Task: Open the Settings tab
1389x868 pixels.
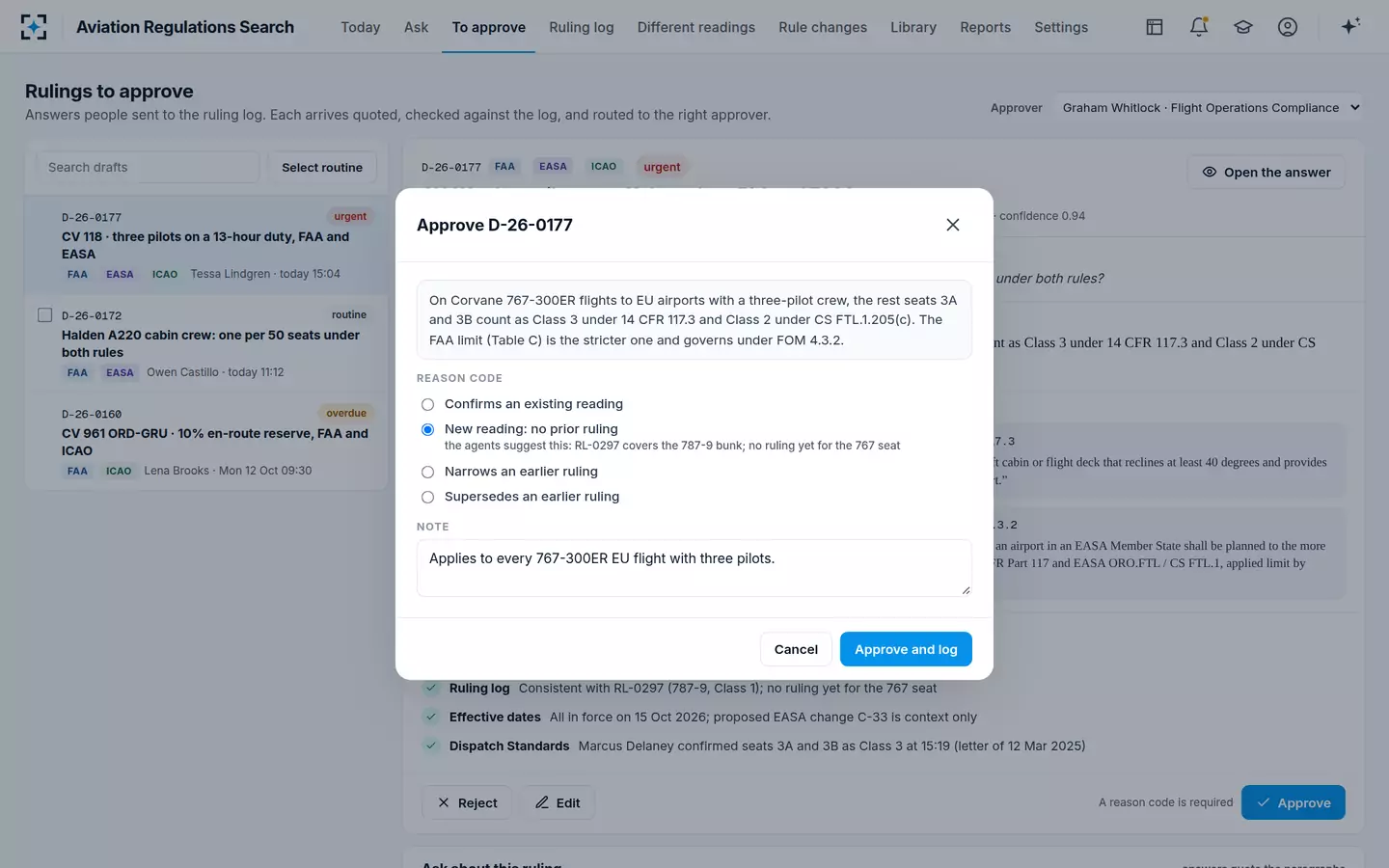Action: [1061, 27]
